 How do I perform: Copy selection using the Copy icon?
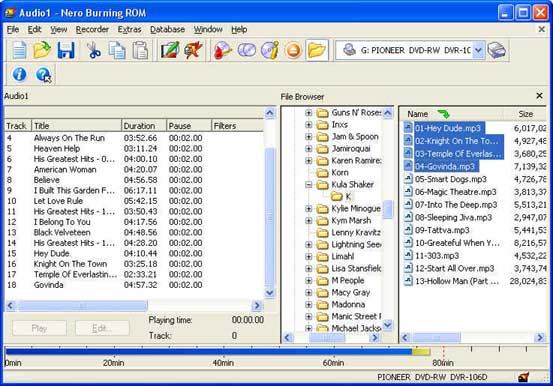pyautogui.click(x=117, y=50)
